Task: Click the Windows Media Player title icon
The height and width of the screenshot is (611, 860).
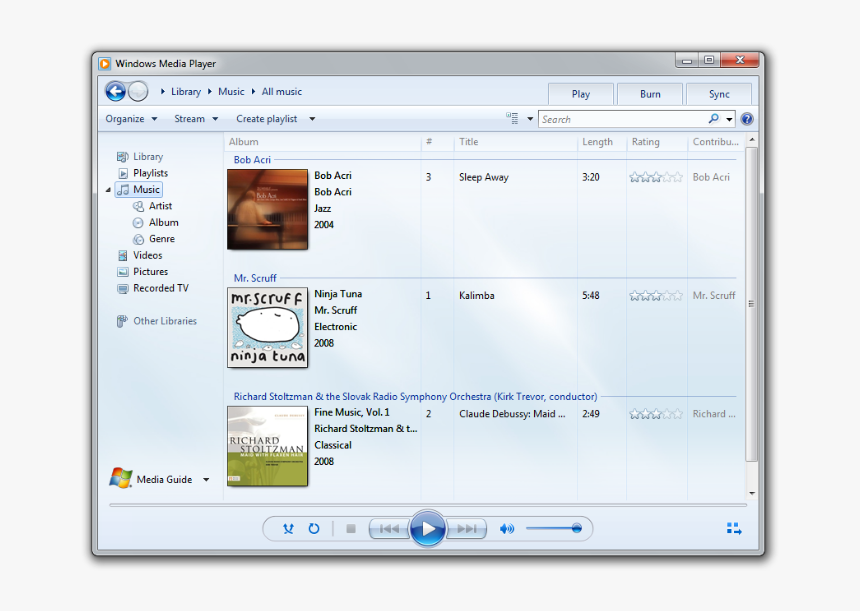Action: coord(105,64)
